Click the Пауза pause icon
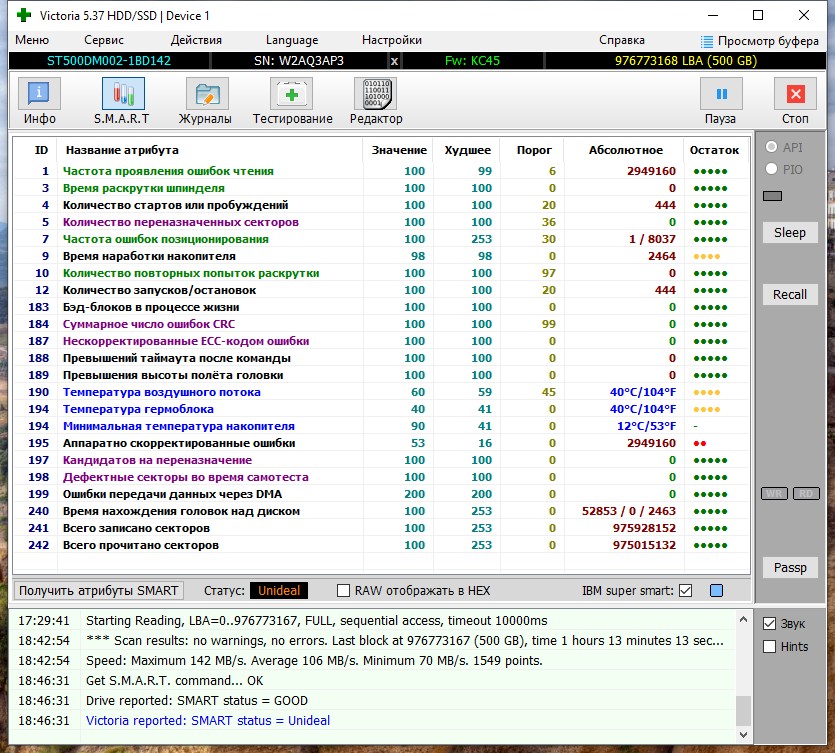Viewport: 835px width, 753px height. click(x=721, y=94)
